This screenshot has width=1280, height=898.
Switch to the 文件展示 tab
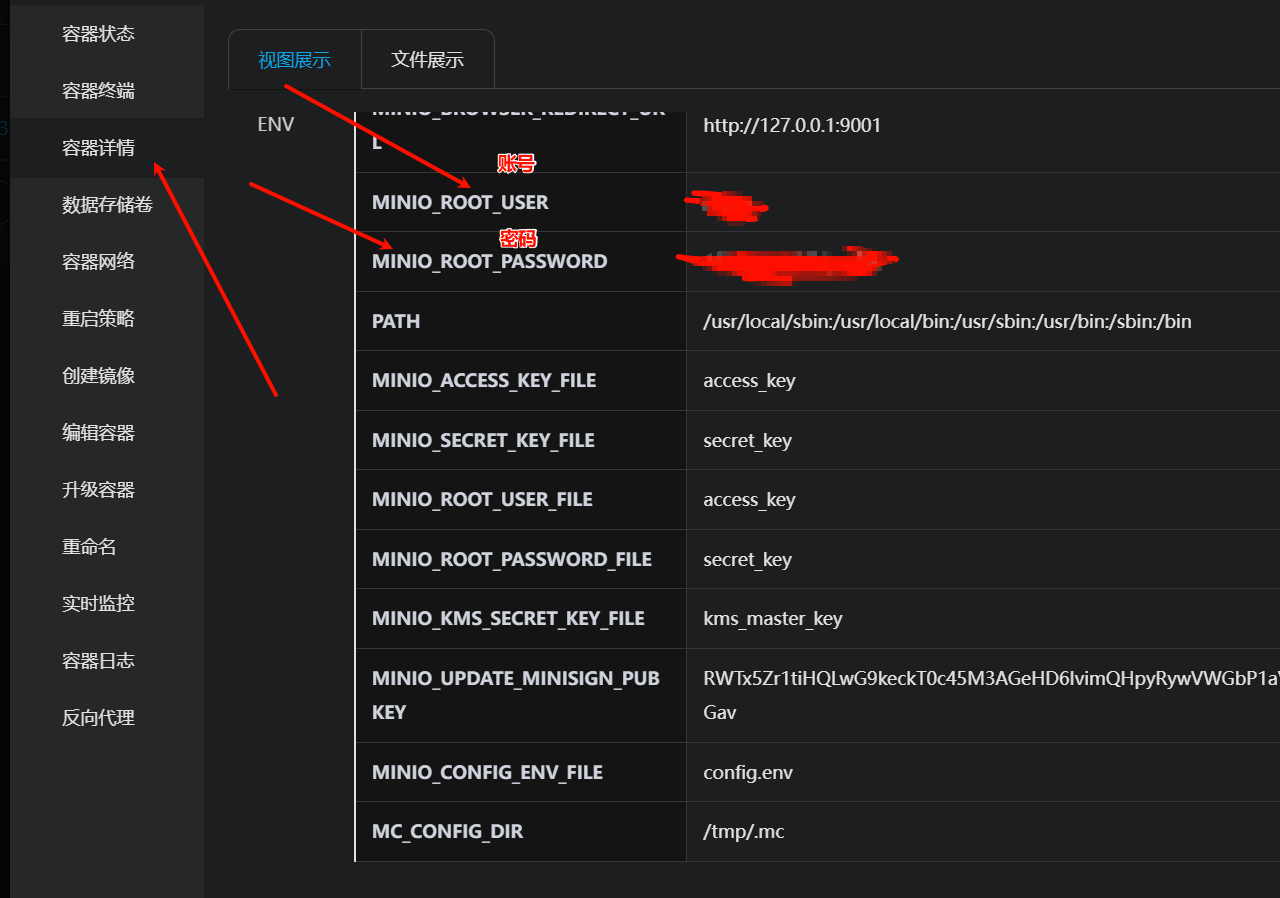tap(427, 60)
